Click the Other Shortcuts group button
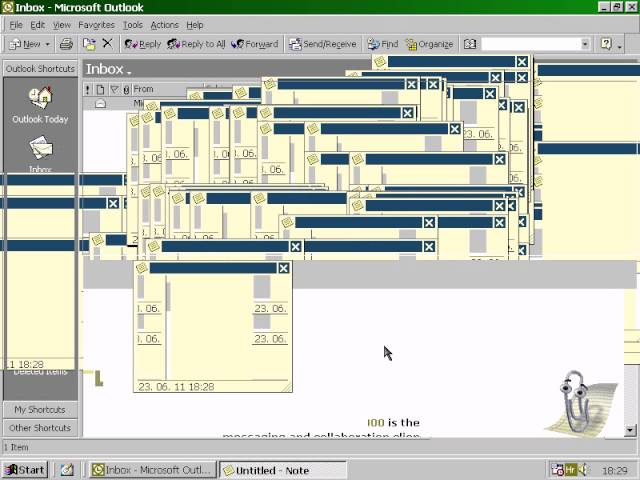 pyautogui.click(x=40, y=428)
